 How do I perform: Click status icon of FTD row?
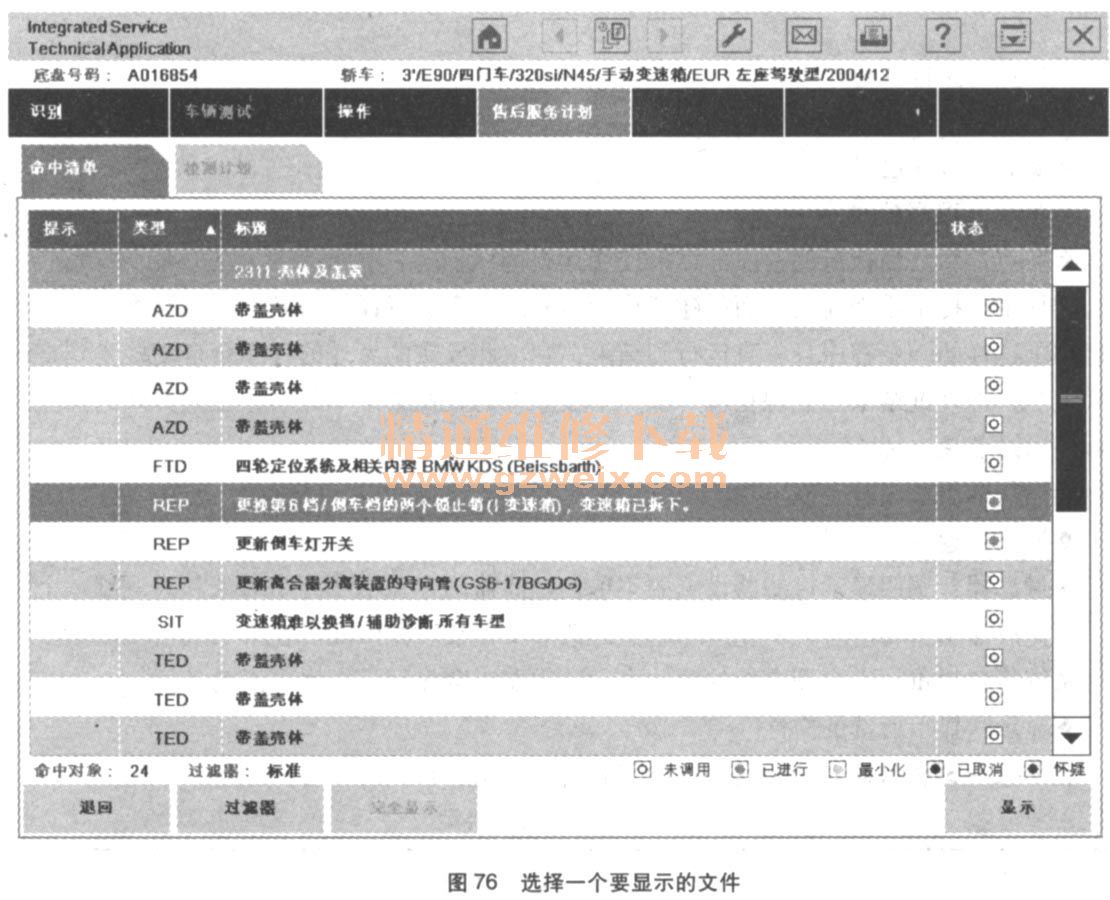(x=993, y=463)
